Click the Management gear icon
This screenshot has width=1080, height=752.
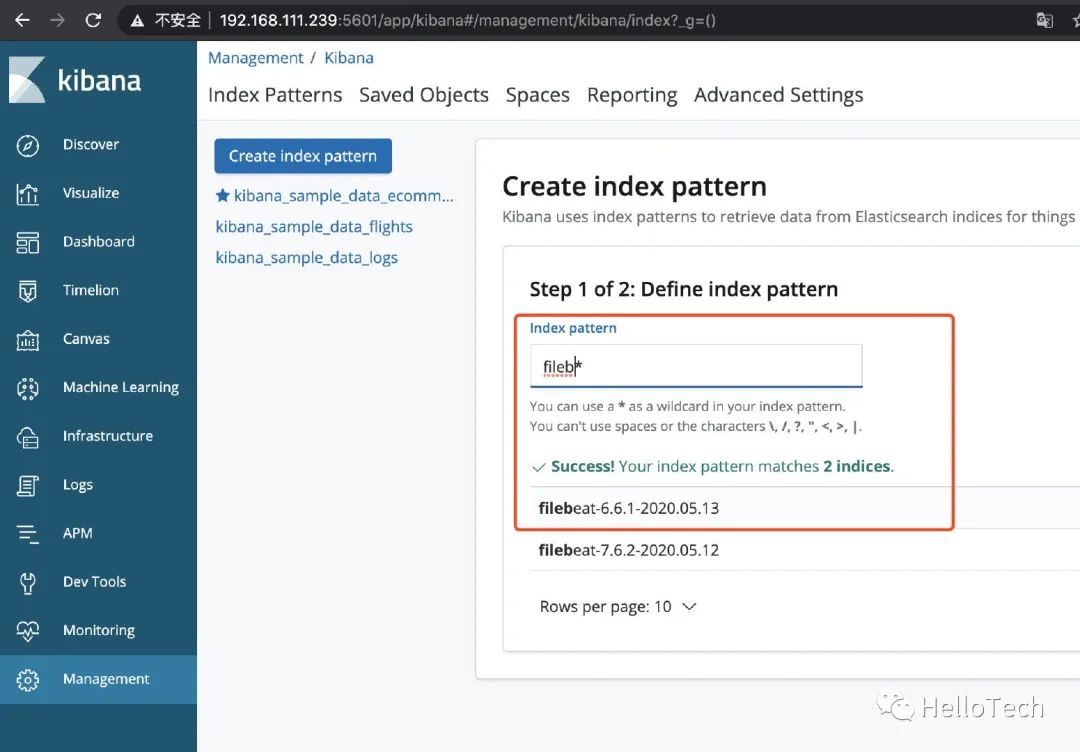(x=28, y=680)
